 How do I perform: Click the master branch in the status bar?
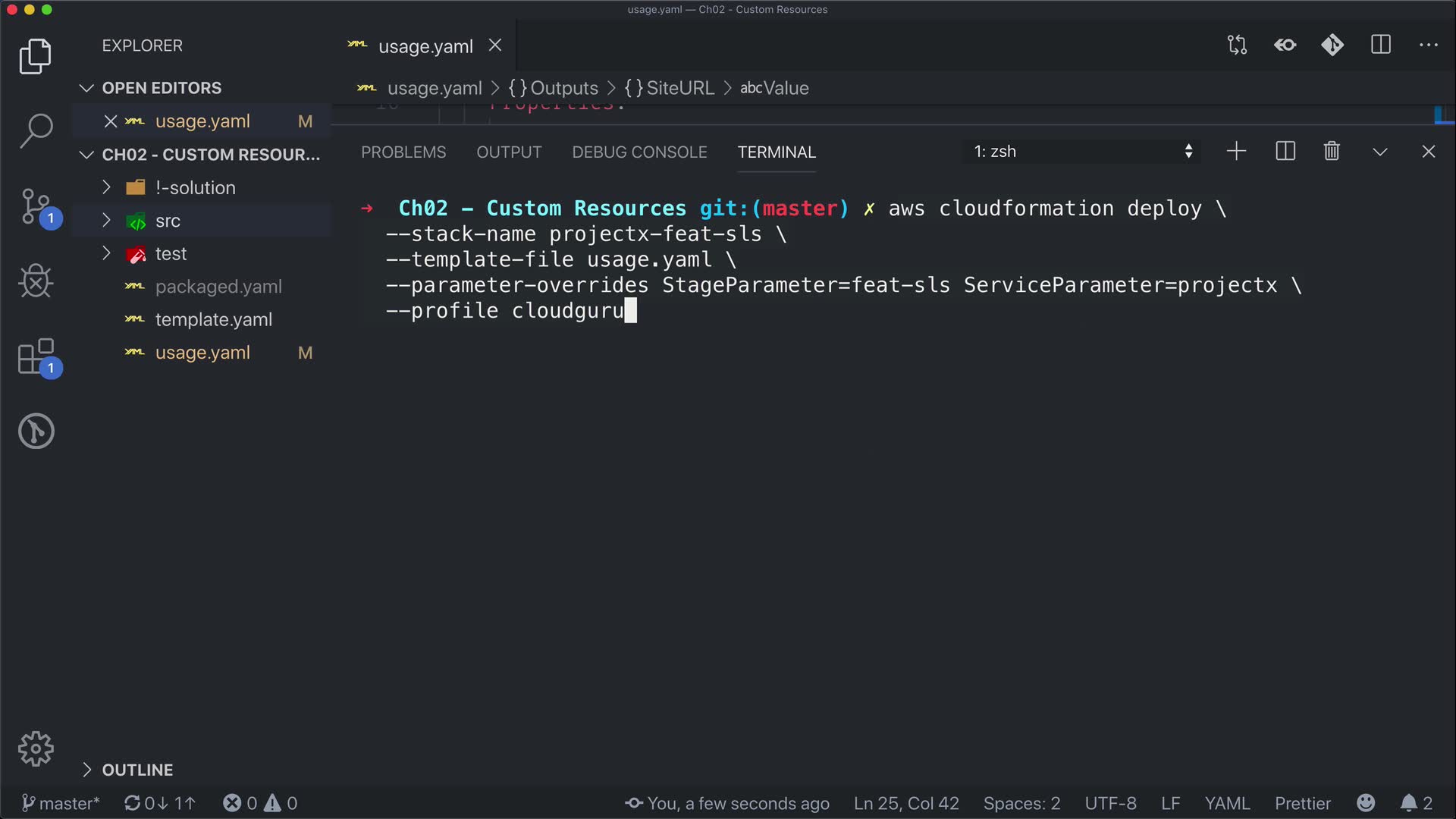coord(61,803)
